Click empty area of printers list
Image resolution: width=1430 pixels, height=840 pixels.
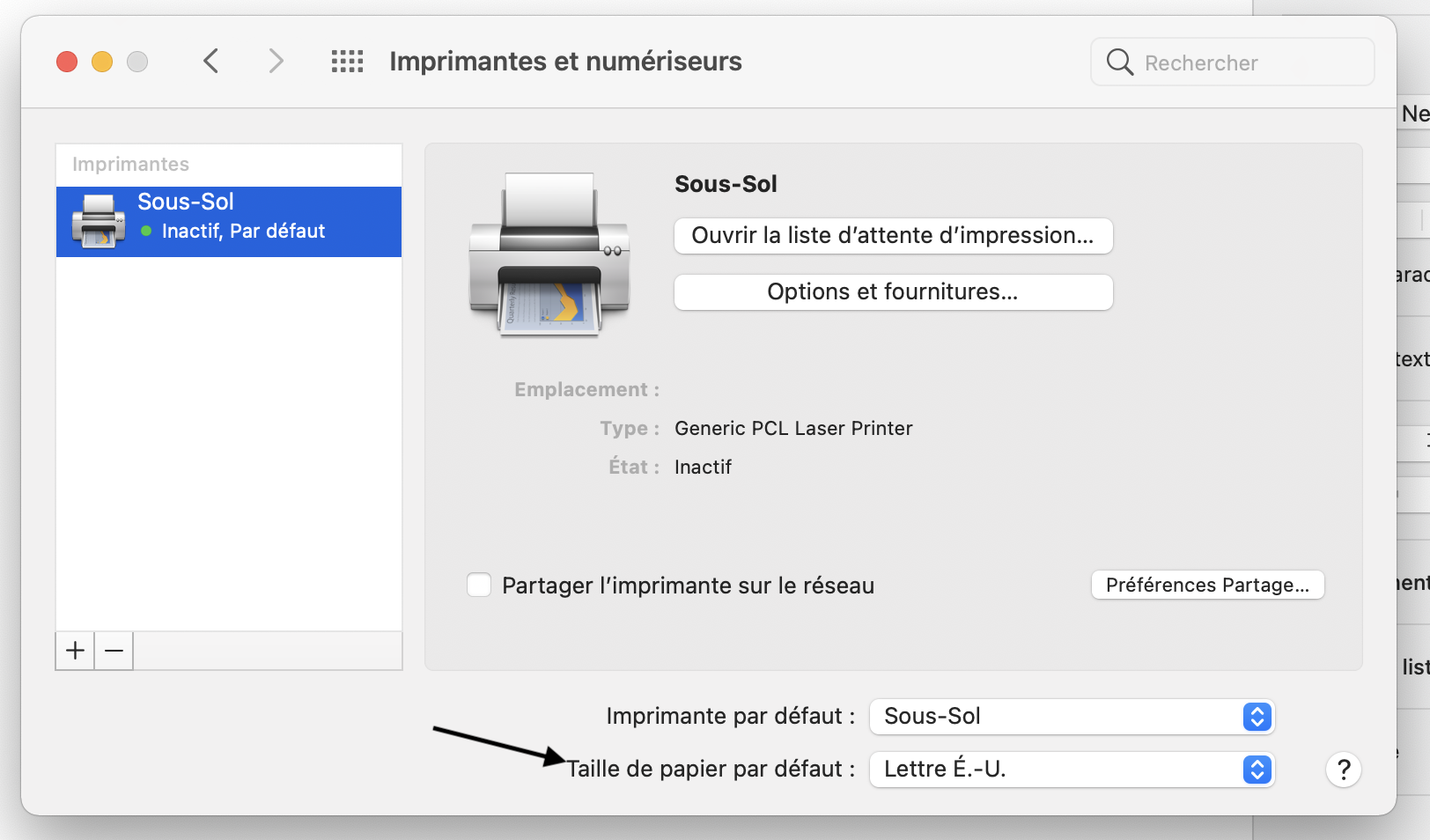pyautogui.click(x=229, y=440)
